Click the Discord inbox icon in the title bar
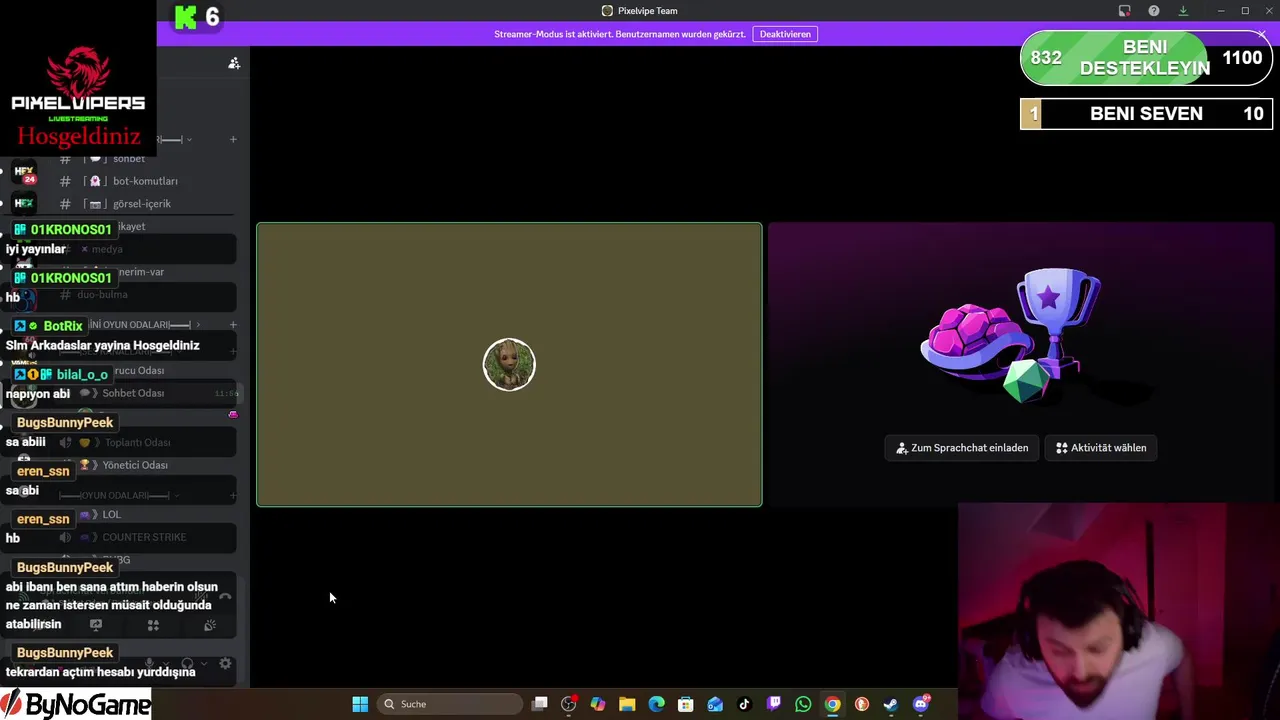1280x720 pixels. (x=1125, y=11)
